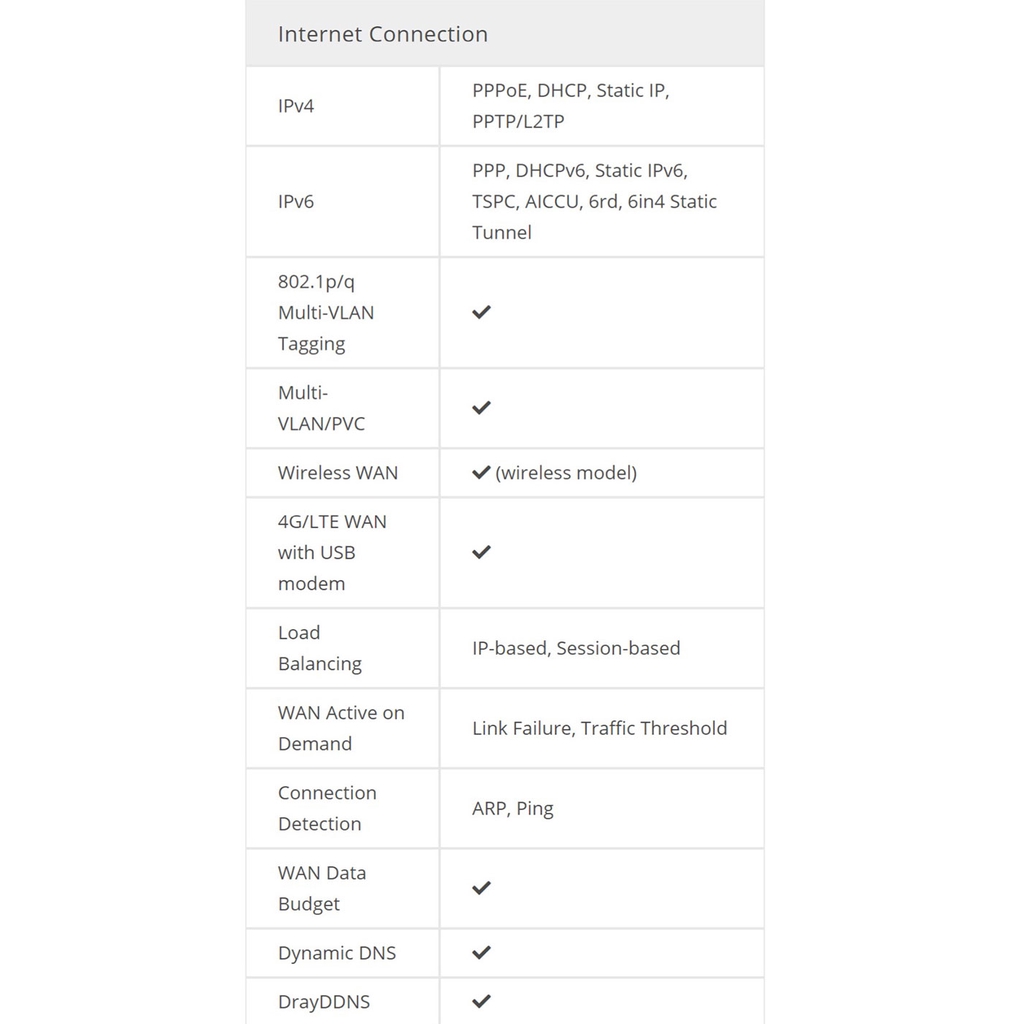Collapse the Internet Connection section header

383,34
